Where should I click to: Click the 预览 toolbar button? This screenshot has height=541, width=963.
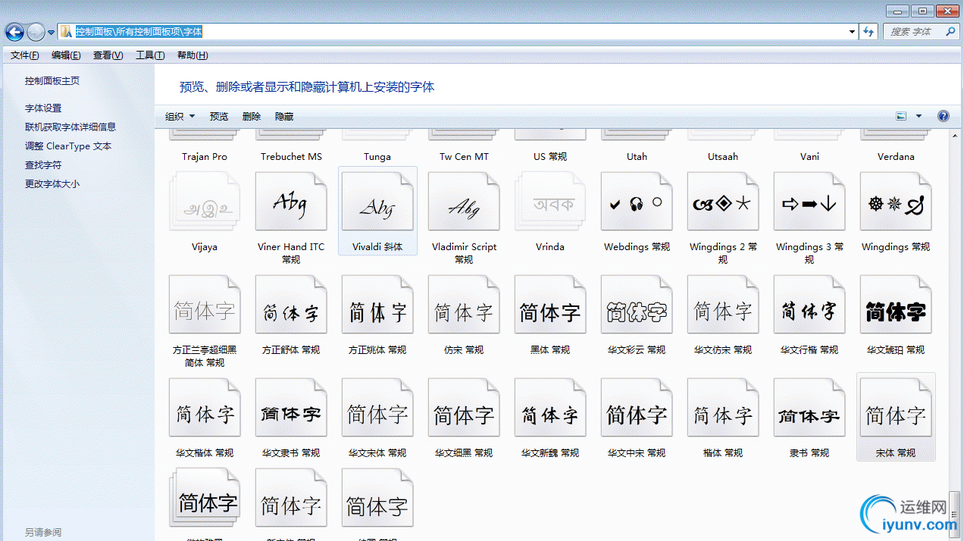(219, 116)
